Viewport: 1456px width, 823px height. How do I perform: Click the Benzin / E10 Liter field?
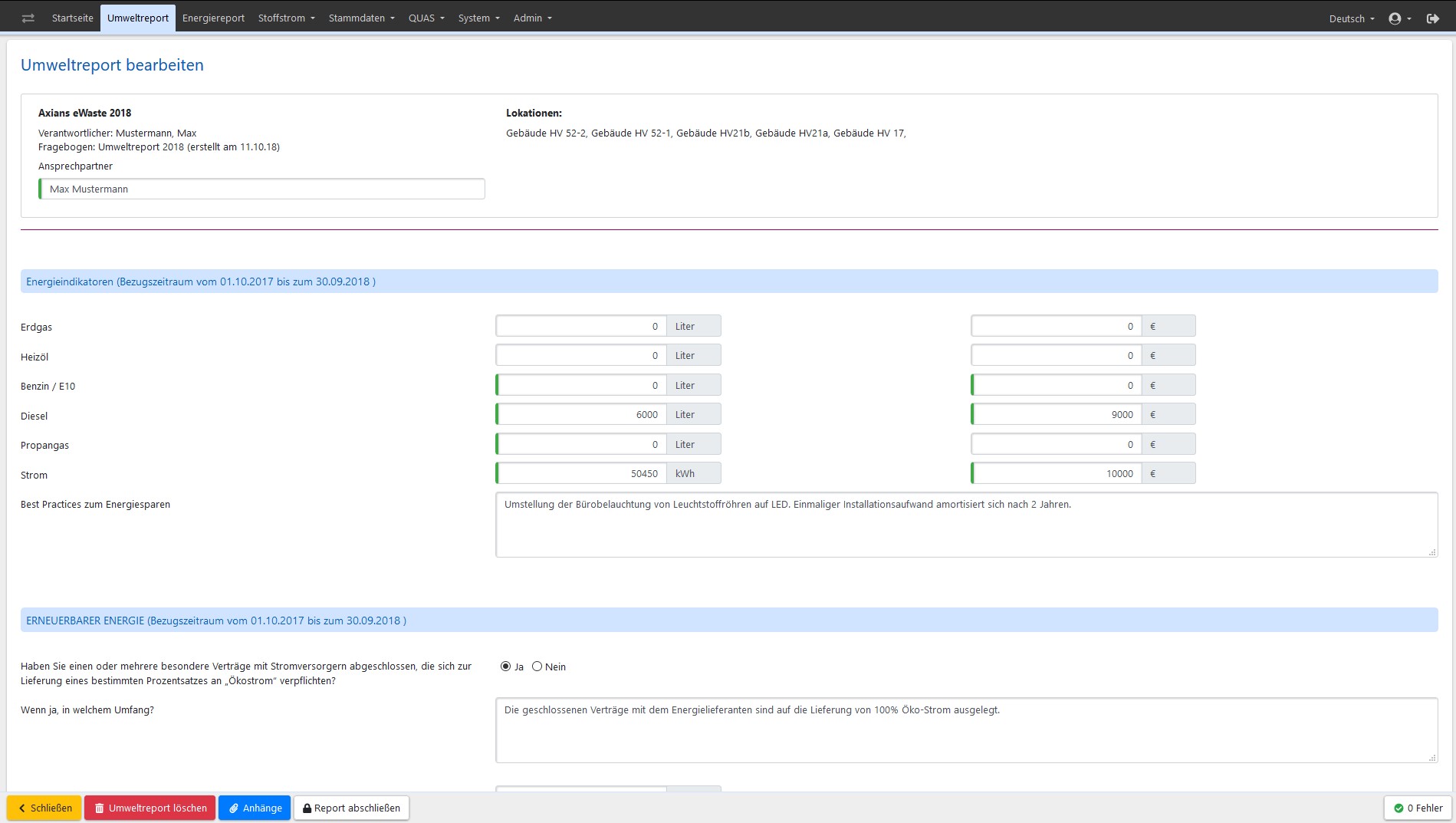point(580,385)
